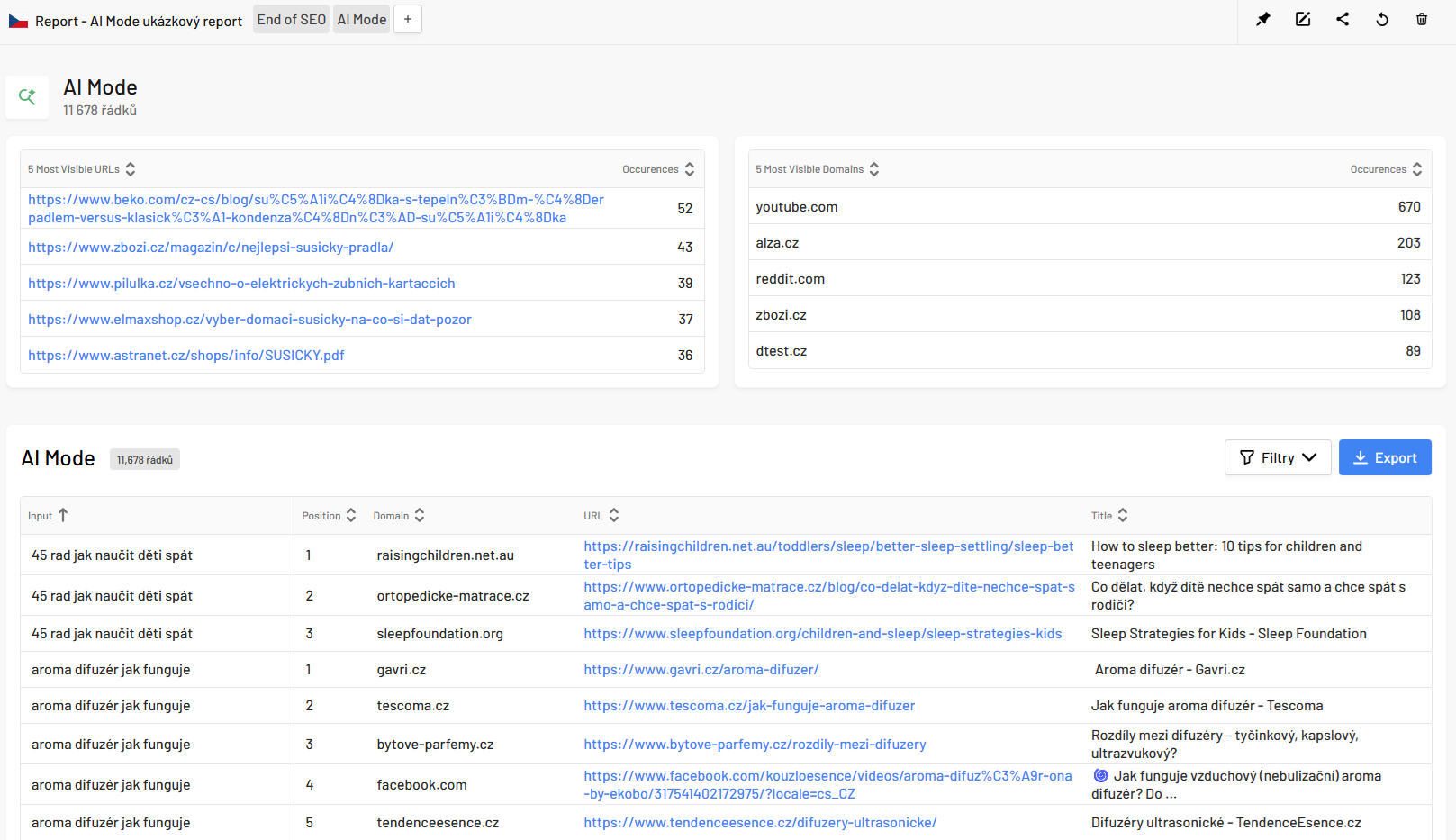Add a new tab with the plus button
This screenshot has height=840, width=1456.
(408, 20)
